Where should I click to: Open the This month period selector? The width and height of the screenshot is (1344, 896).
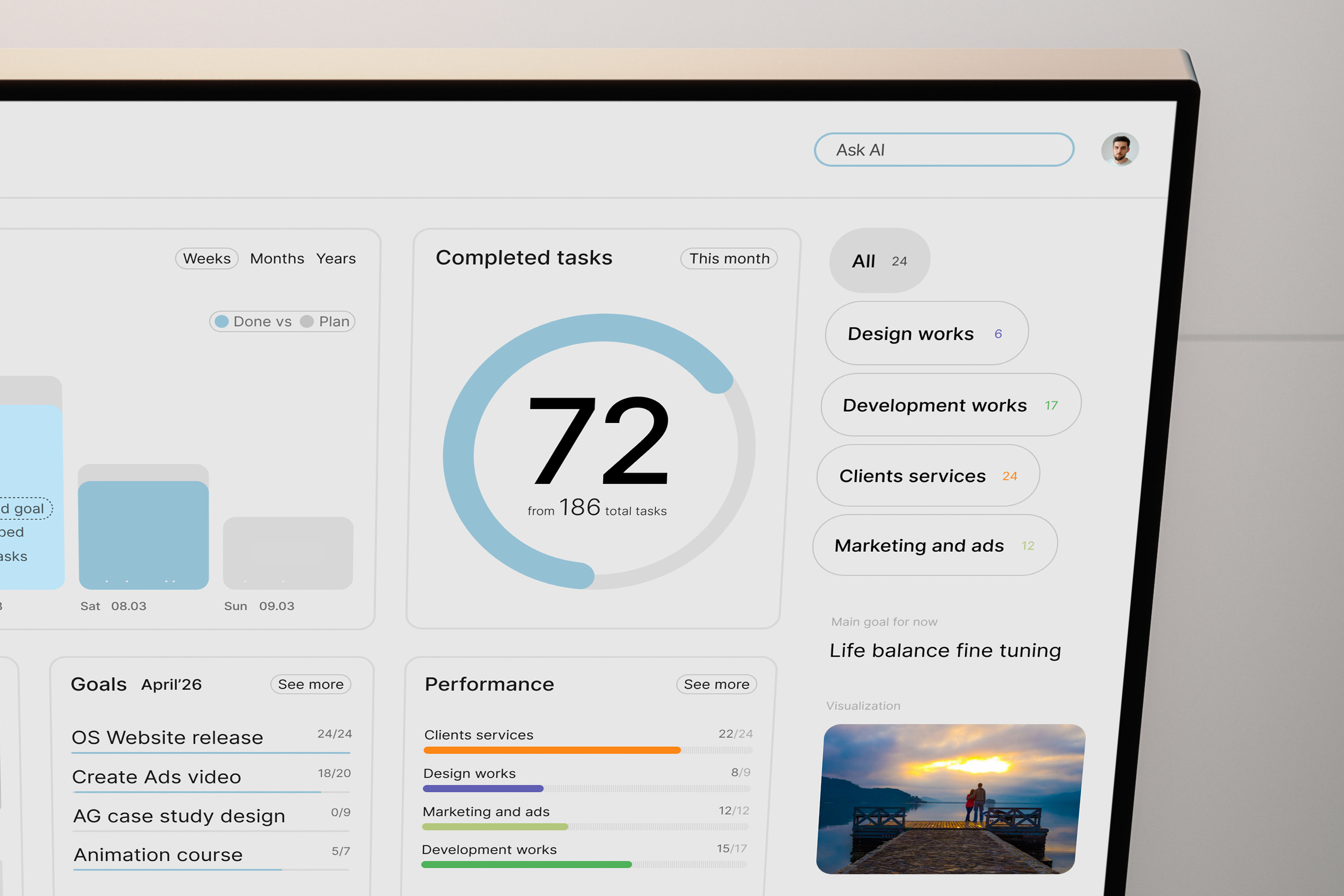(729, 258)
